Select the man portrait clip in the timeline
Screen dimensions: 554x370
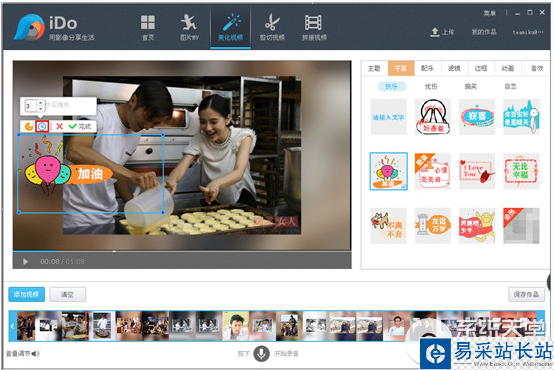coord(236,326)
